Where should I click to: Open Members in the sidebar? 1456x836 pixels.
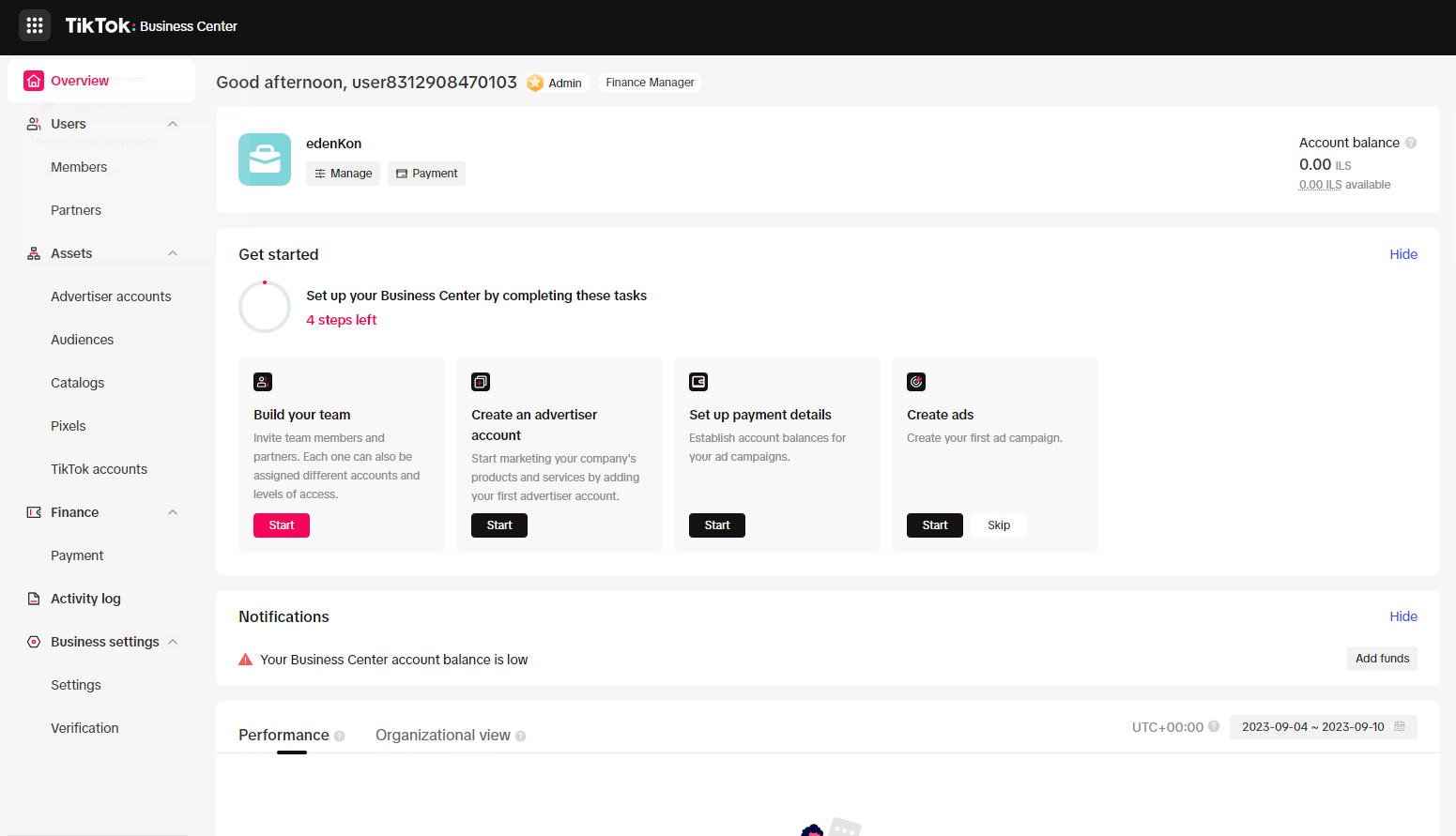[79, 167]
